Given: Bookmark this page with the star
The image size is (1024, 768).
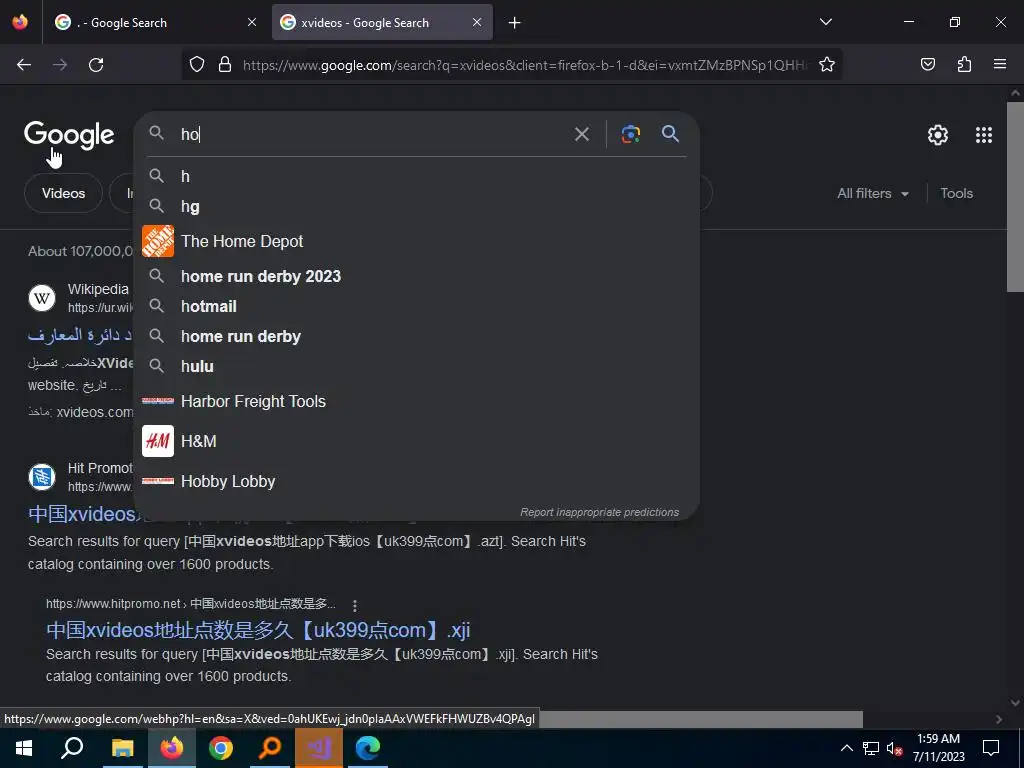Looking at the screenshot, I should (827, 65).
